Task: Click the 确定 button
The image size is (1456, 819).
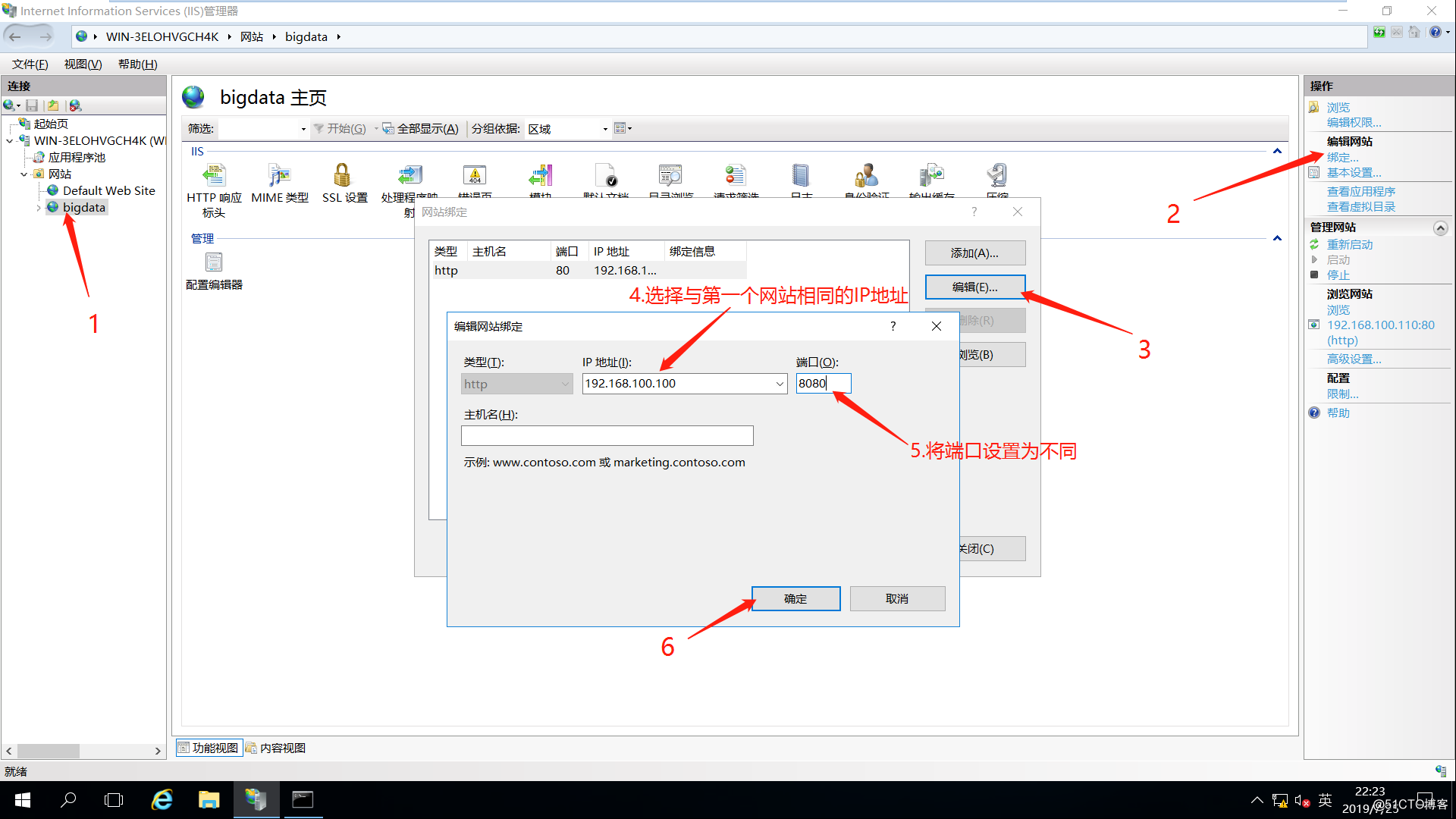Action: pyautogui.click(x=795, y=598)
